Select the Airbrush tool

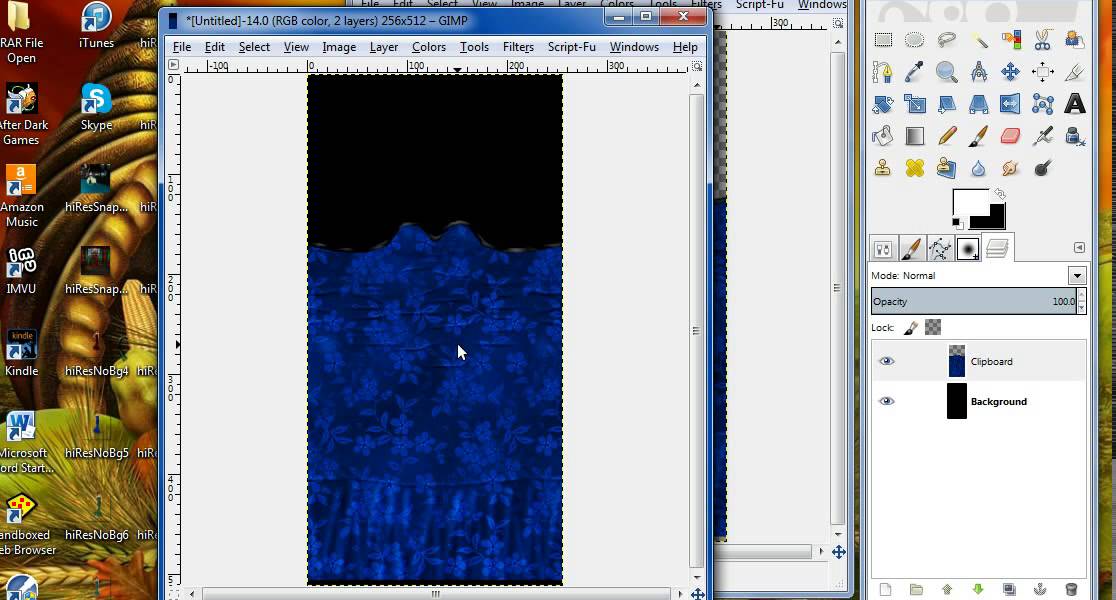(x=1043, y=136)
